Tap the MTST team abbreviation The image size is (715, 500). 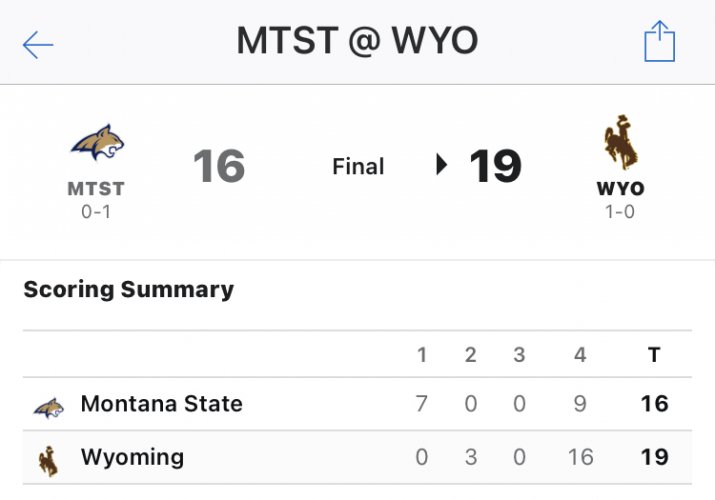96,189
